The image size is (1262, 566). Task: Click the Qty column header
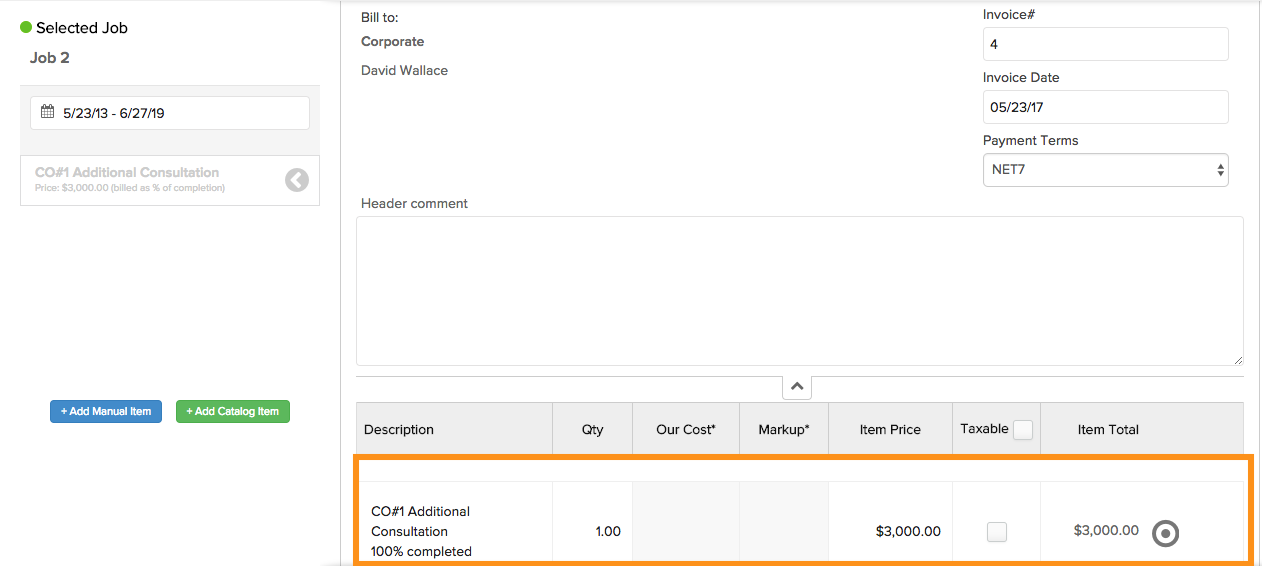[x=593, y=429]
